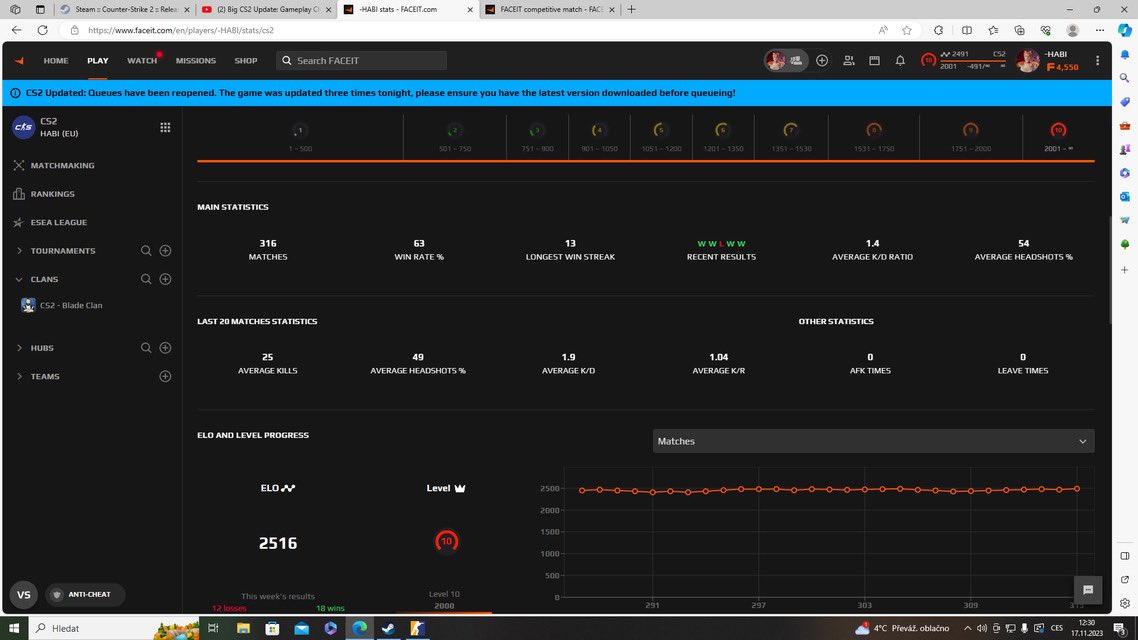Search clans with the magnifier icon

[x=146, y=279]
